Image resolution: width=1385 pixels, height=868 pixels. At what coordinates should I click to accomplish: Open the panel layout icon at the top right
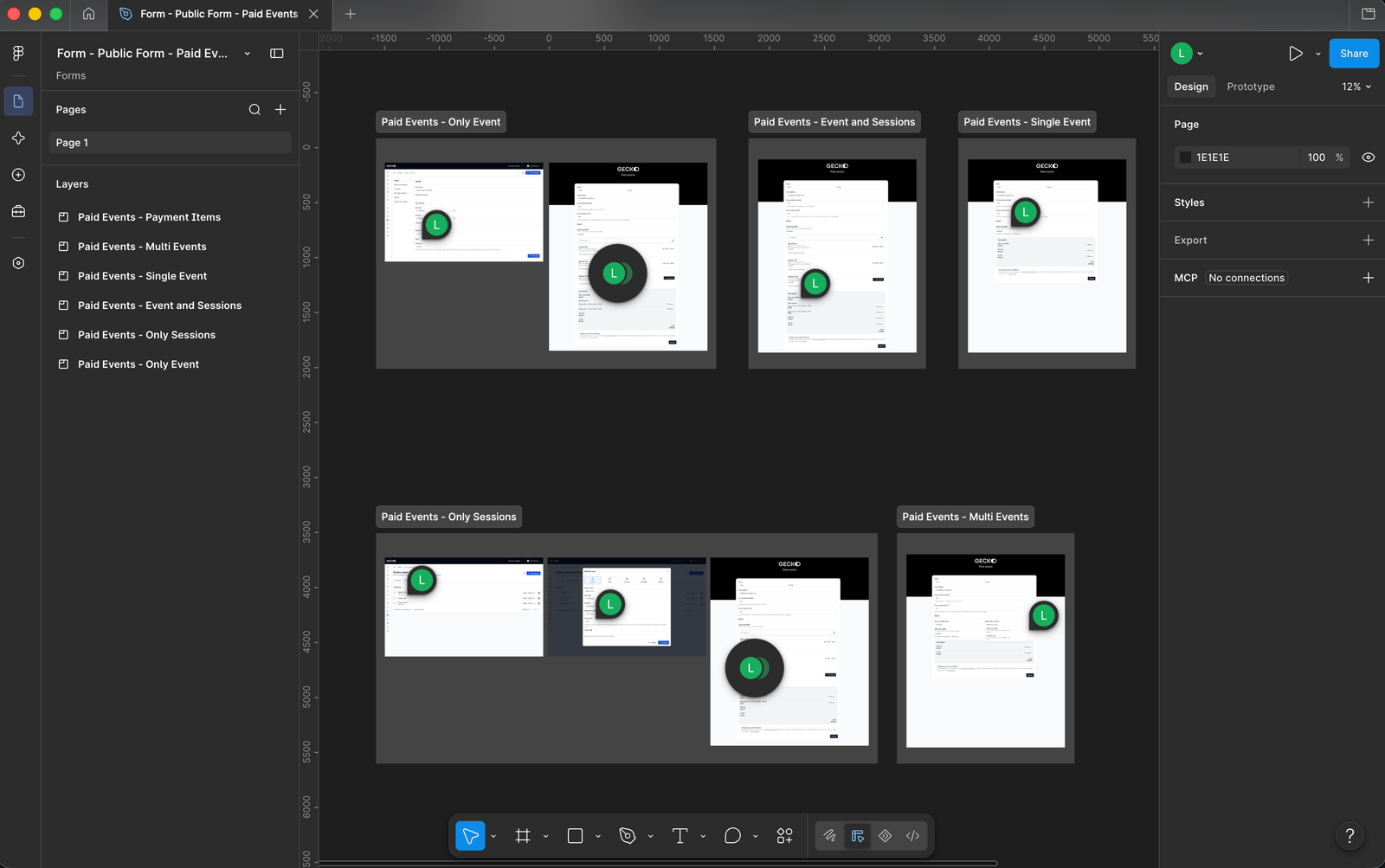tap(1369, 14)
